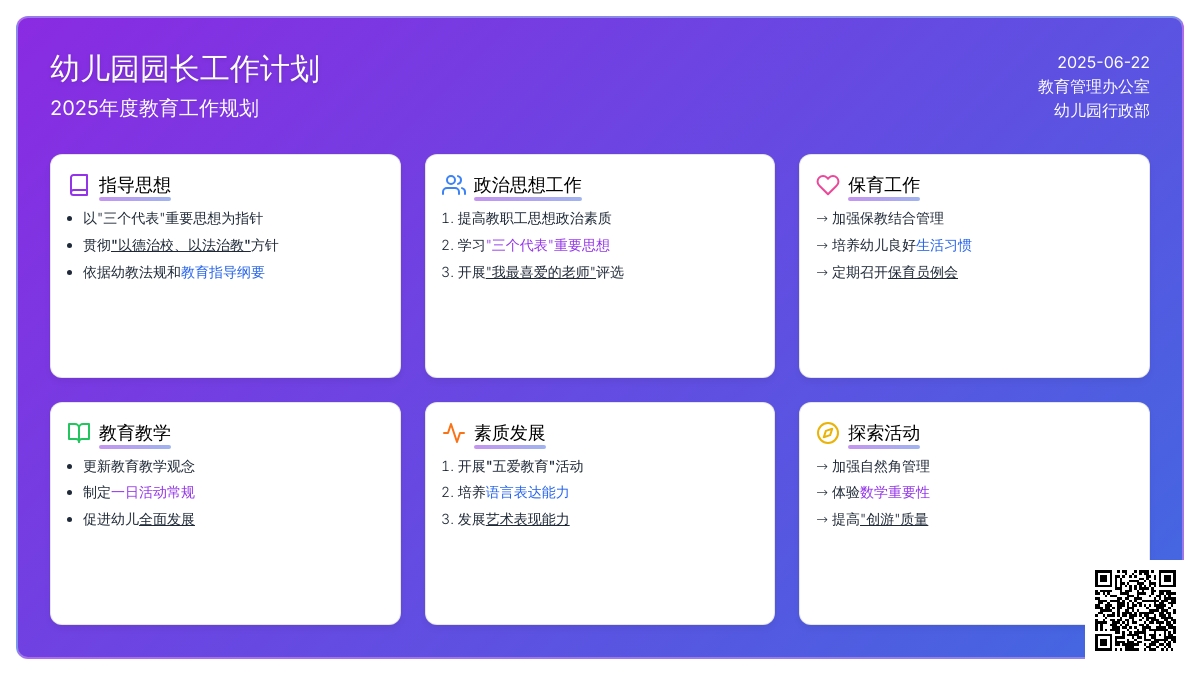
Task: Open the "创游"质量 underlined link
Action: click(x=894, y=519)
